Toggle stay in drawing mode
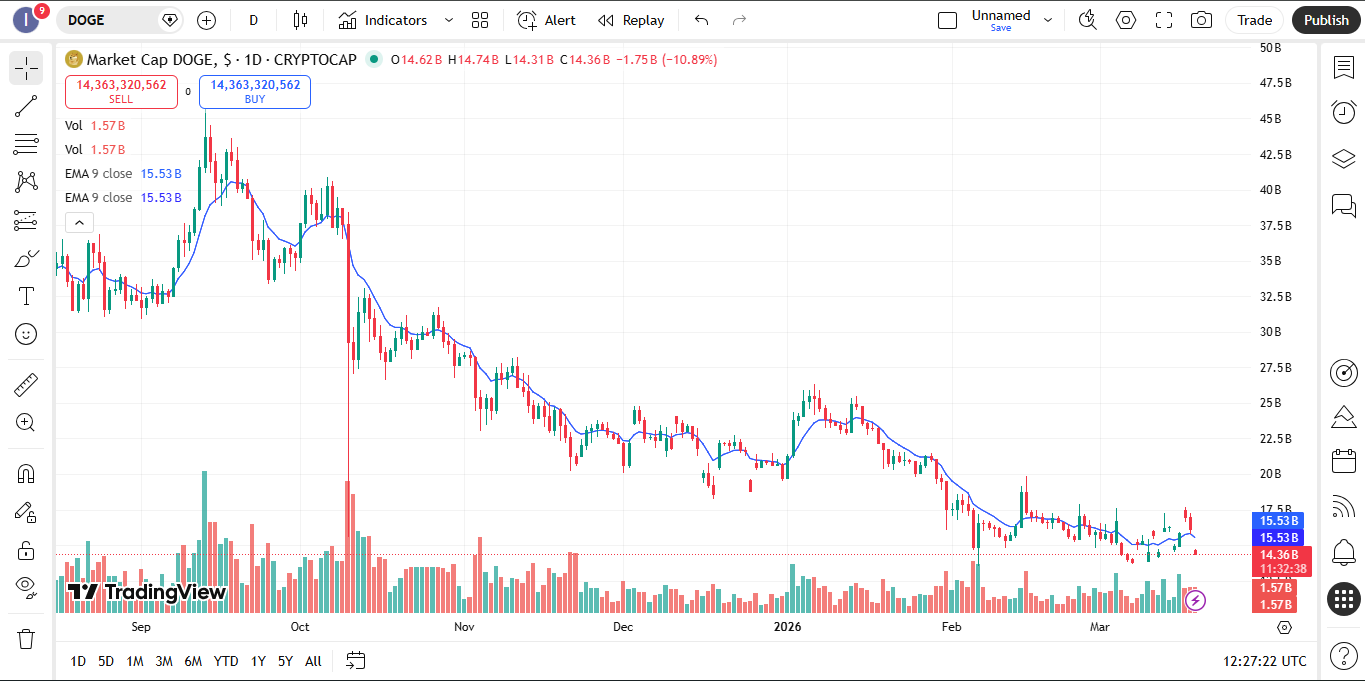1365x681 pixels. click(26, 512)
